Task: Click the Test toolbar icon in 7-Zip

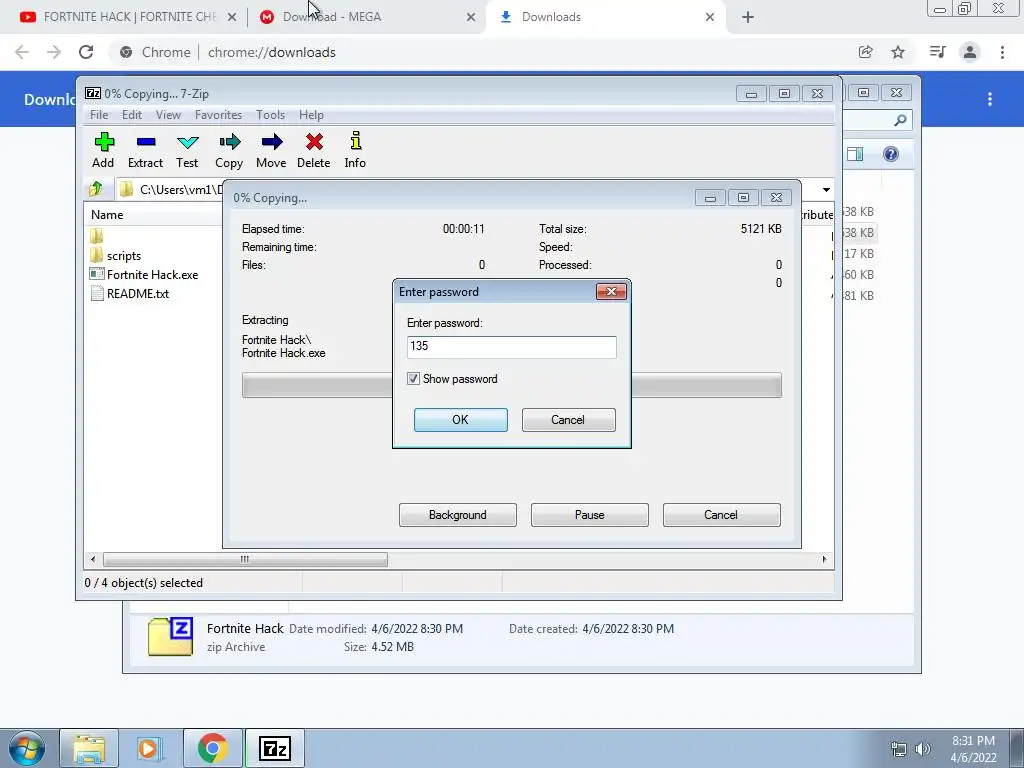Action: click(187, 150)
